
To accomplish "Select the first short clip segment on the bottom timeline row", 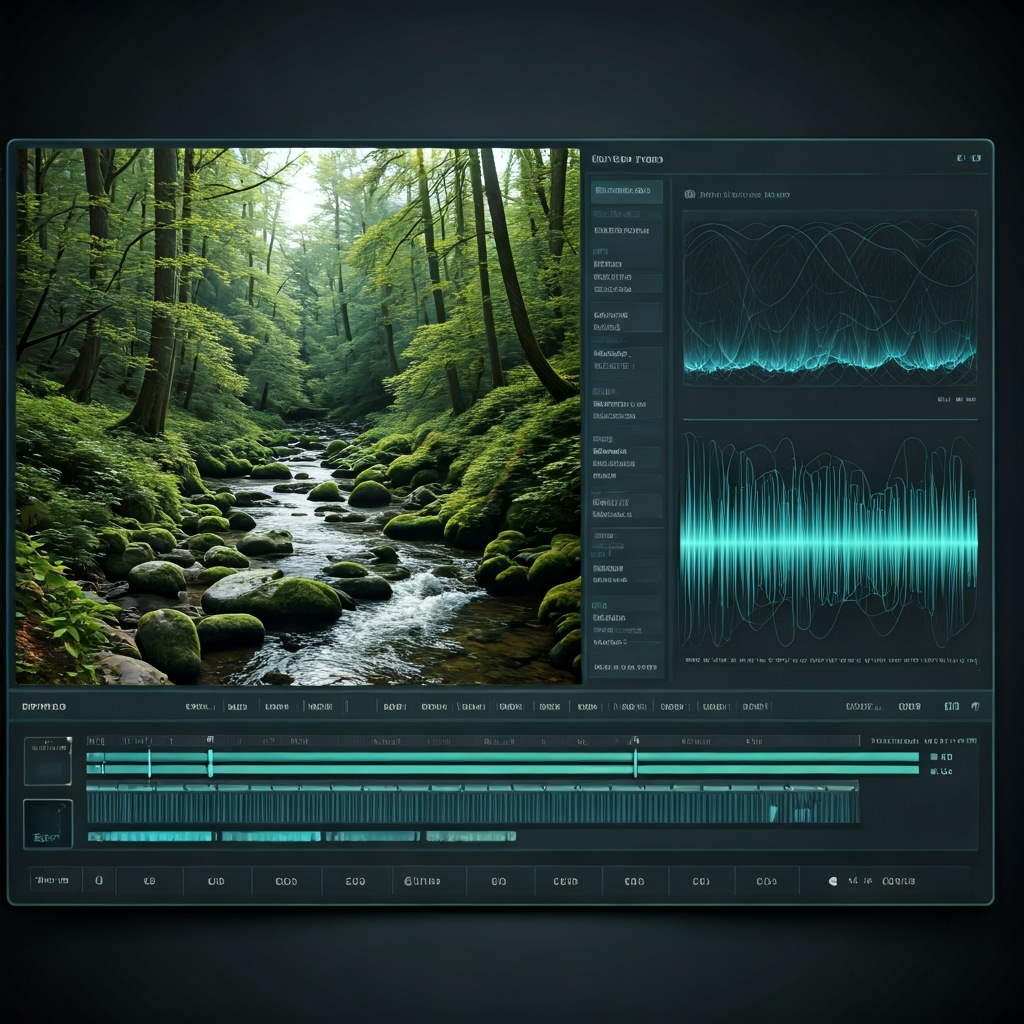I will pos(151,836).
